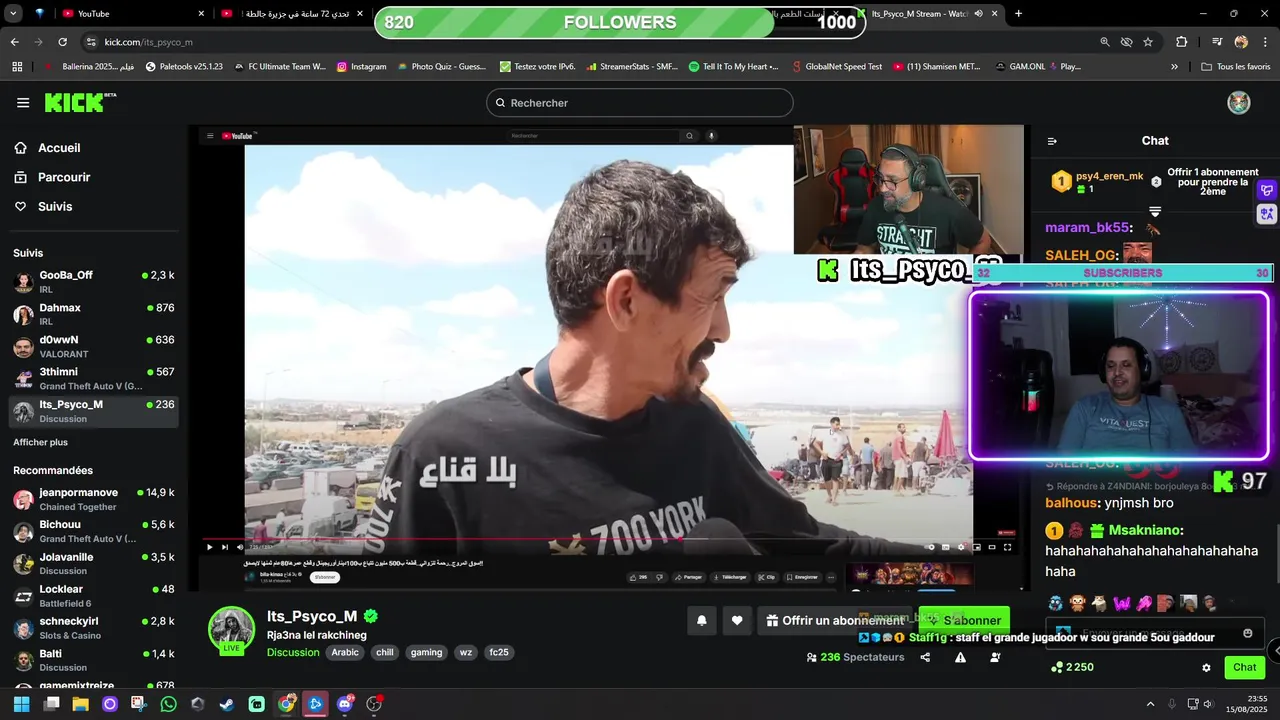Open Windows Start menu
The image size is (1280, 720).
21,704
